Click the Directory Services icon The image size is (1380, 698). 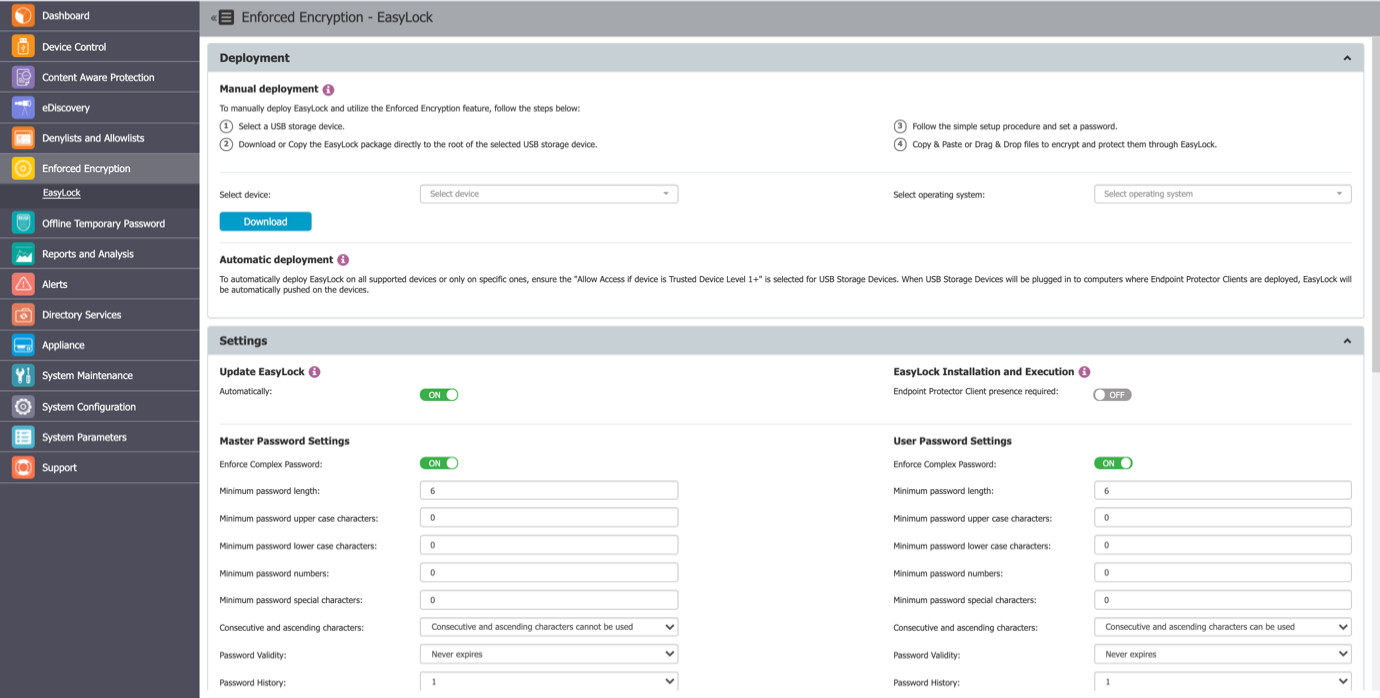tap(23, 315)
